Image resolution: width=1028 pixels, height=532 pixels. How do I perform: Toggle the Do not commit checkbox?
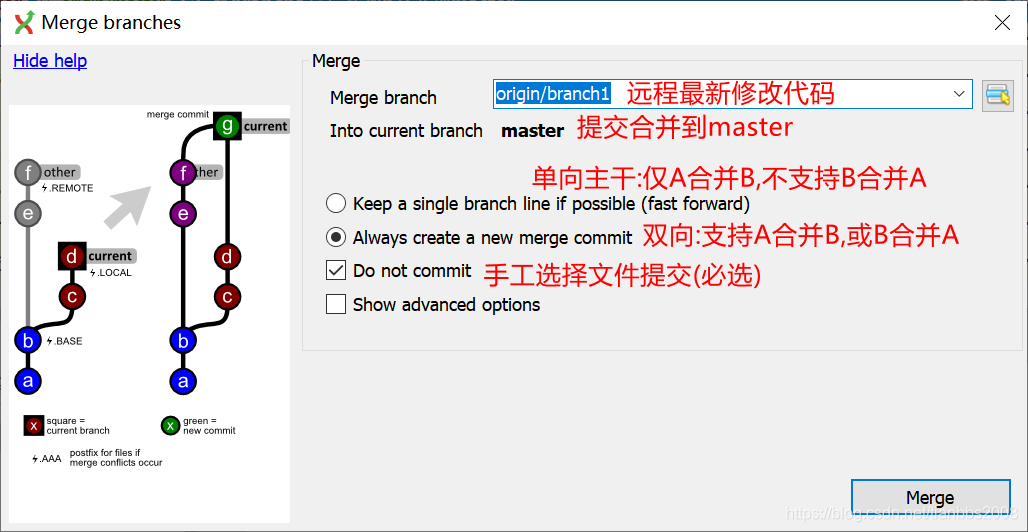point(336,270)
